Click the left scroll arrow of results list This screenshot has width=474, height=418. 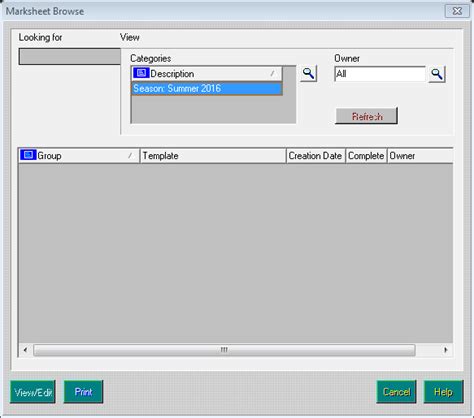coord(25,350)
